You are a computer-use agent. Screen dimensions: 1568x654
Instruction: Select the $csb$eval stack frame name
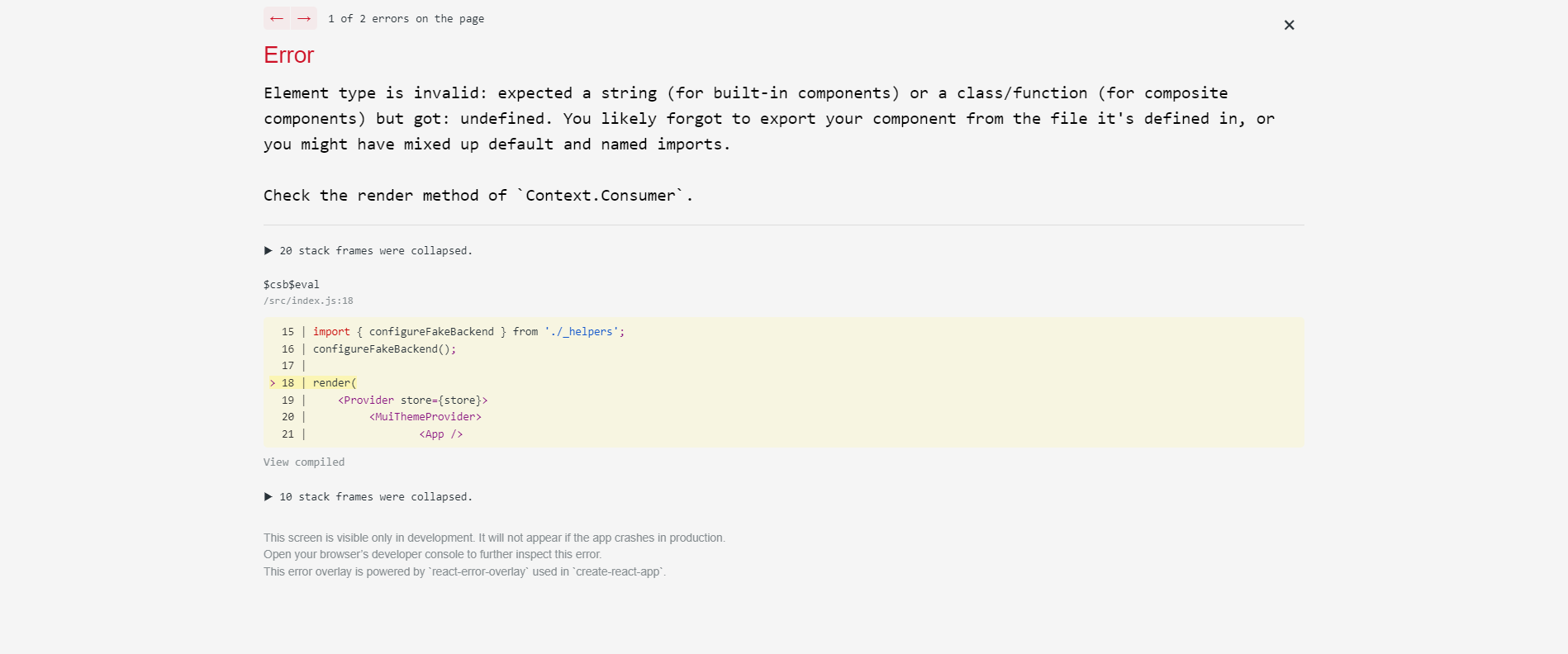click(292, 284)
